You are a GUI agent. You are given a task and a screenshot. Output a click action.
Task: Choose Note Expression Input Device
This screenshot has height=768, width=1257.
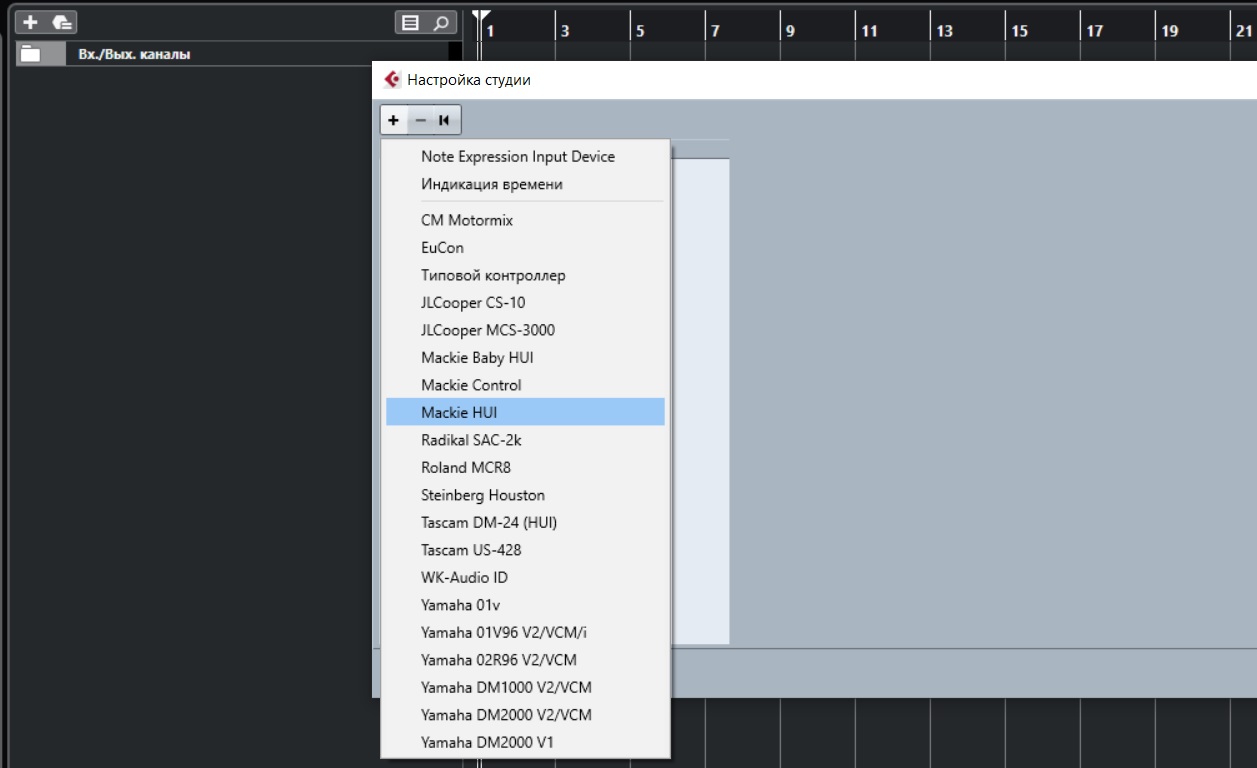coord(526,157)
